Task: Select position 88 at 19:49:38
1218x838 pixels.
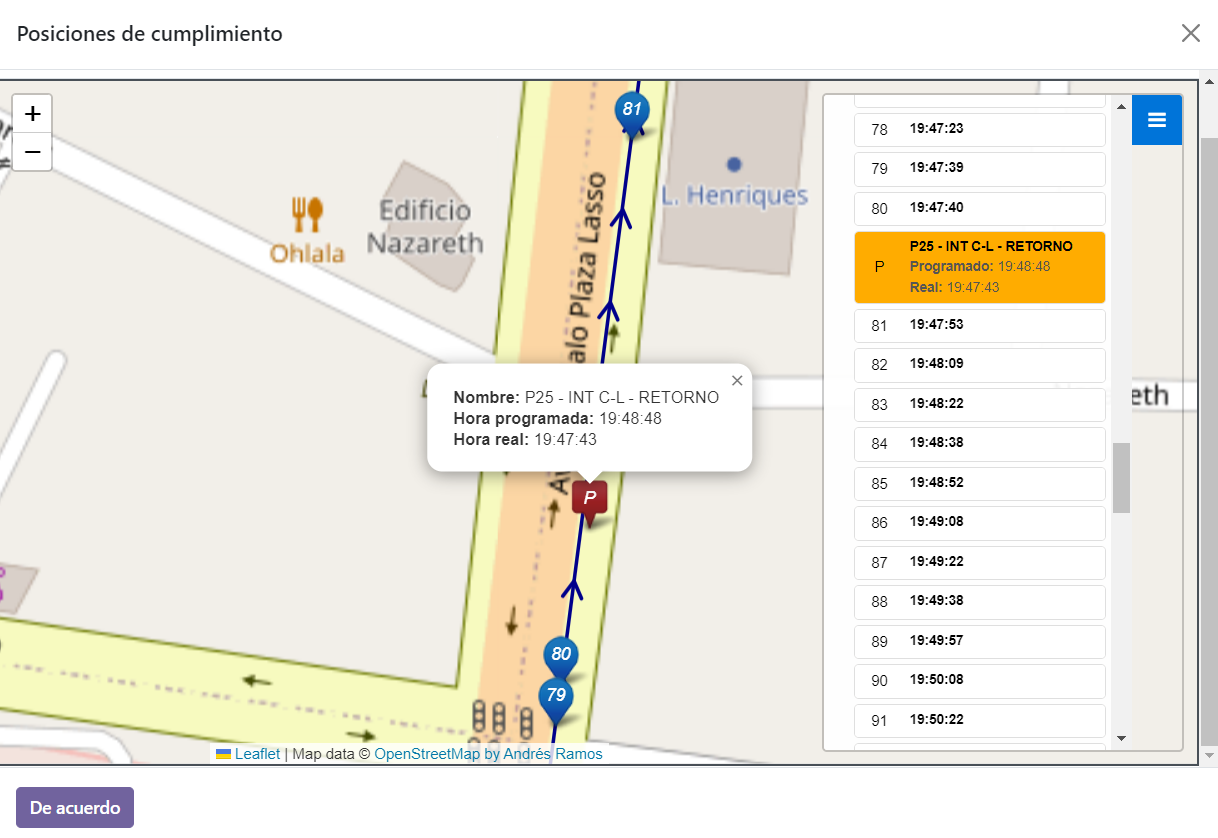Action: [980, 601]
